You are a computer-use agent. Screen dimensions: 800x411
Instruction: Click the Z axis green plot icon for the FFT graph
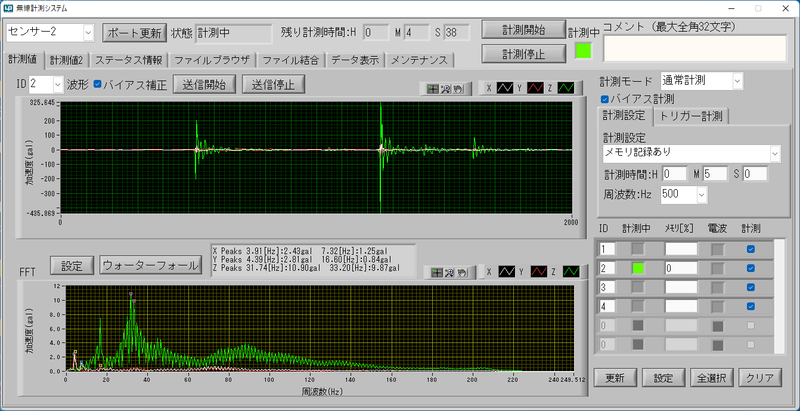pyautogui.click(x=571, y=272)
